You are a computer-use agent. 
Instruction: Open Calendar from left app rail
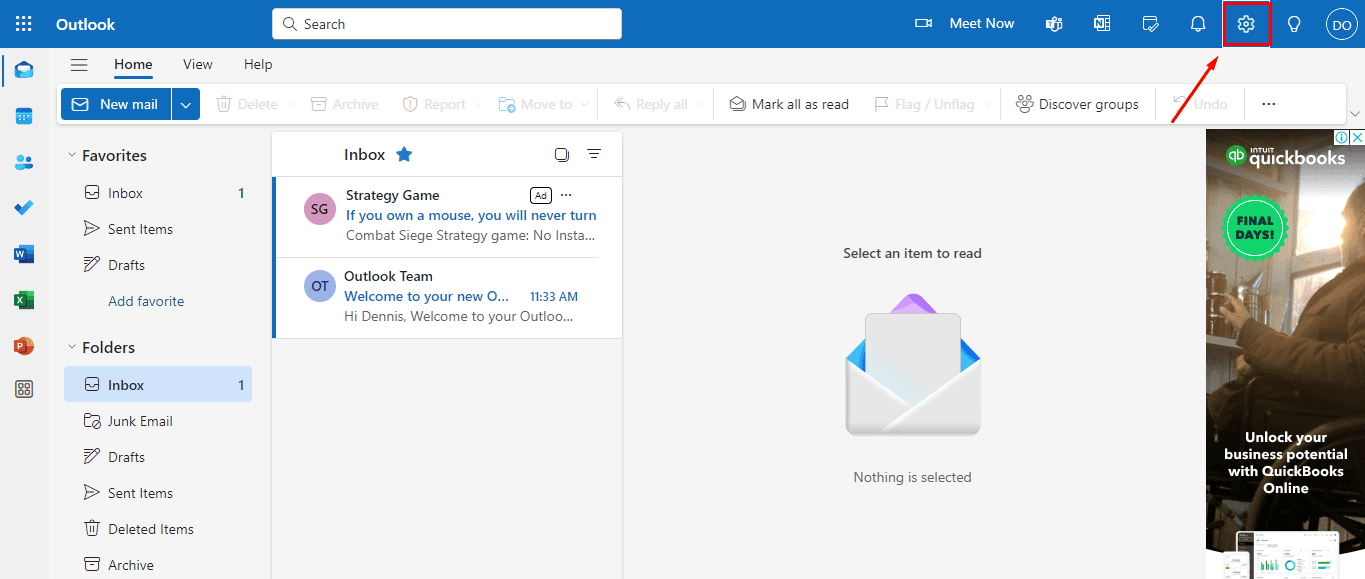pos(24,116)
